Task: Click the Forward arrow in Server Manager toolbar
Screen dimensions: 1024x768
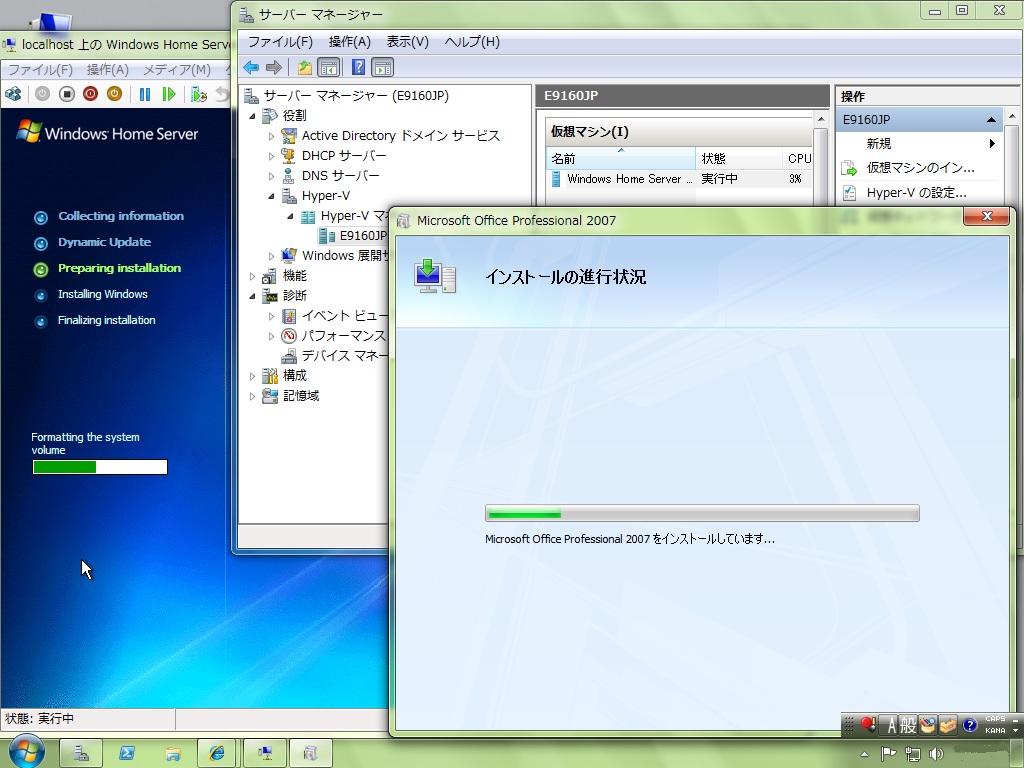Action: pos(274,67)
